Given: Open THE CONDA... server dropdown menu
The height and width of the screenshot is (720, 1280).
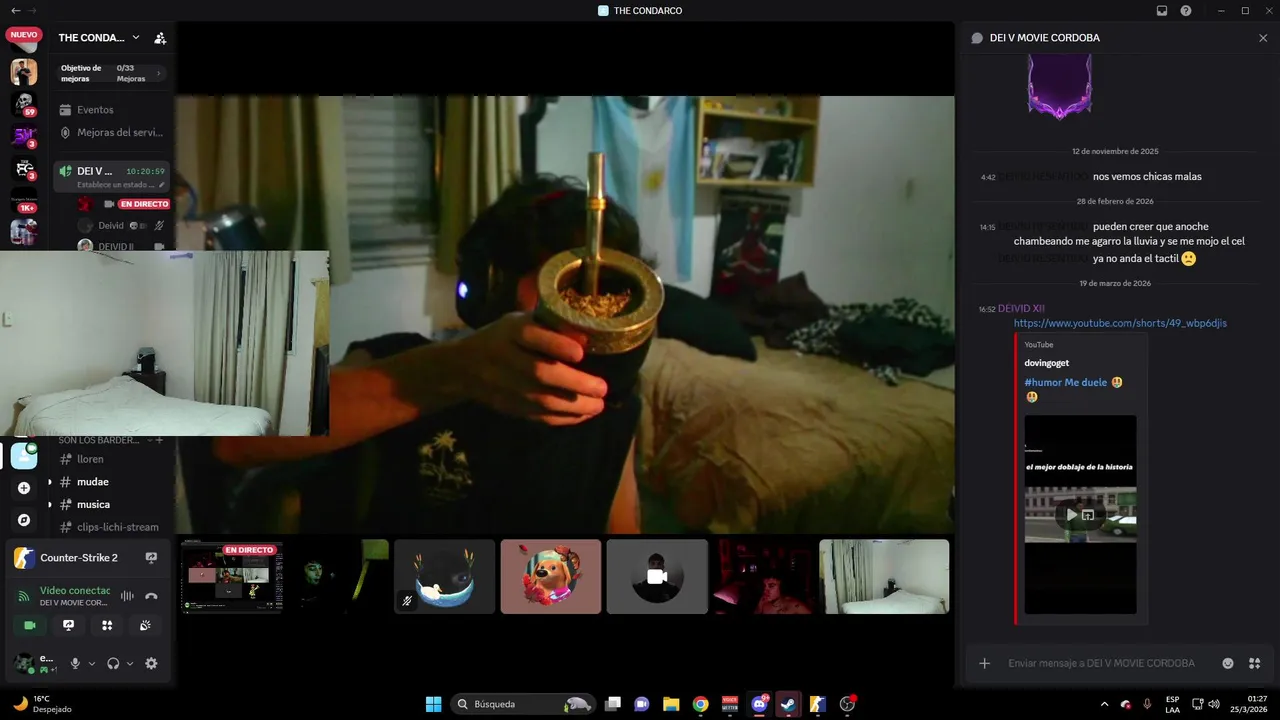Looking at the screenshot, I should [x=99, y=38].
